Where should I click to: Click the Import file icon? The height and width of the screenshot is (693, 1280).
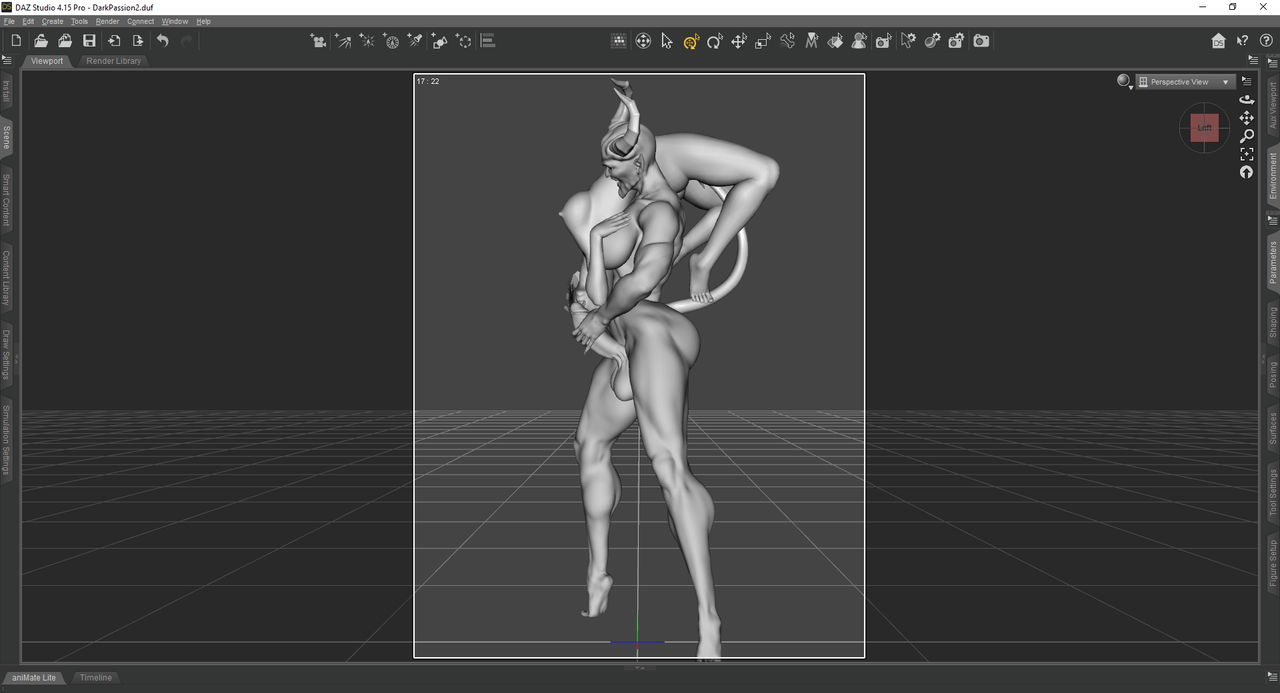[114, 41]
